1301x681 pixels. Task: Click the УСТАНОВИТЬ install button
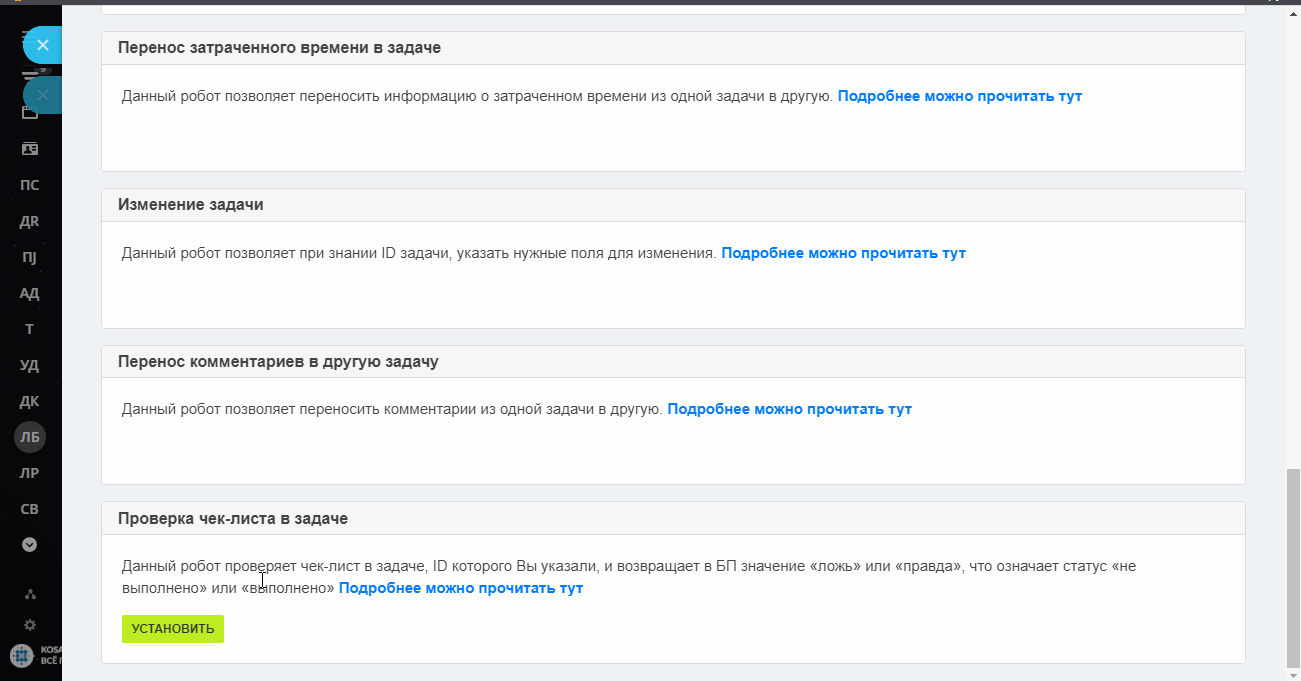coord(173,629)
